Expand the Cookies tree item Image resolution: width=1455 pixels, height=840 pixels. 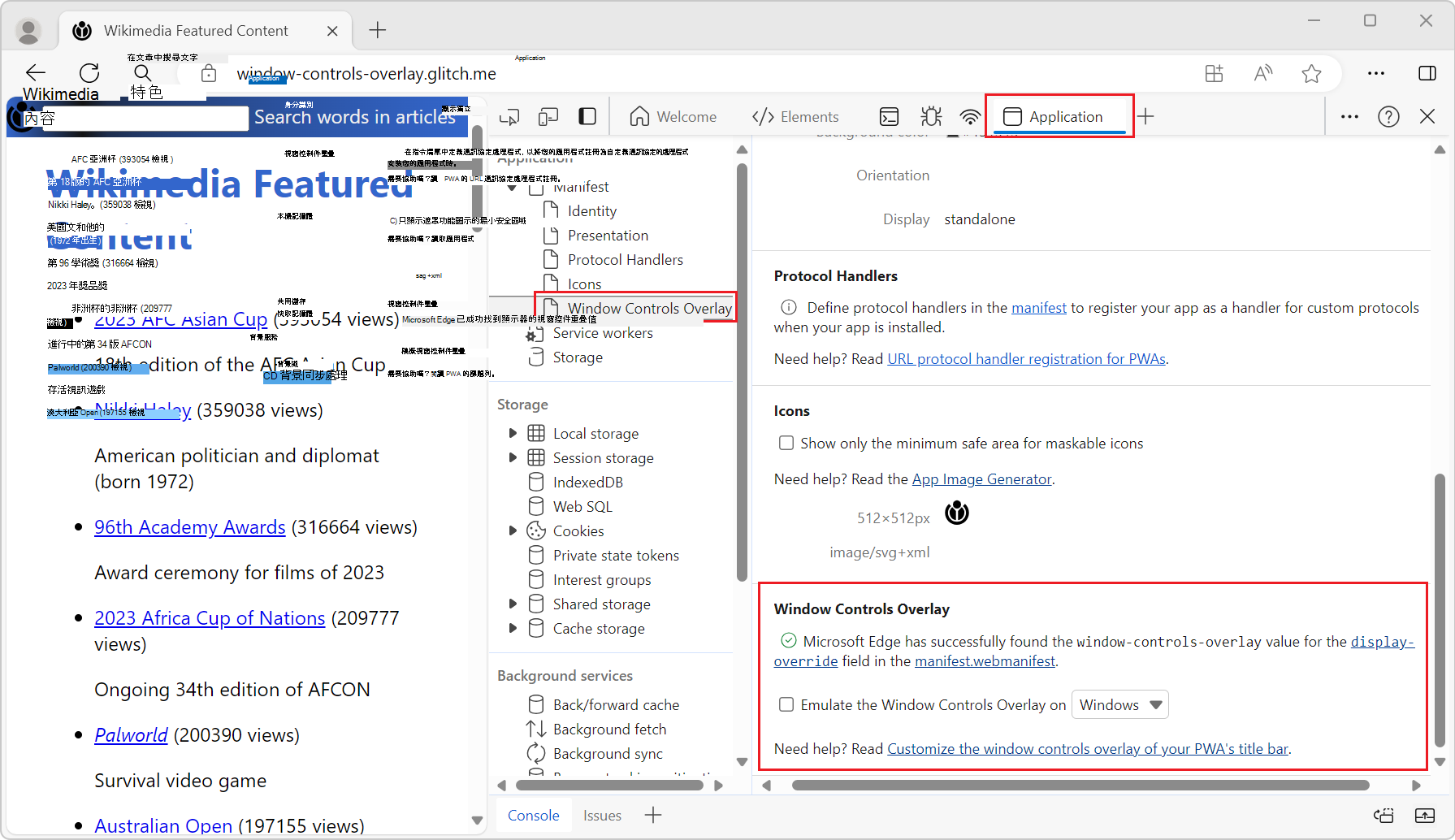pyautogui.click(x=513, y=530)
